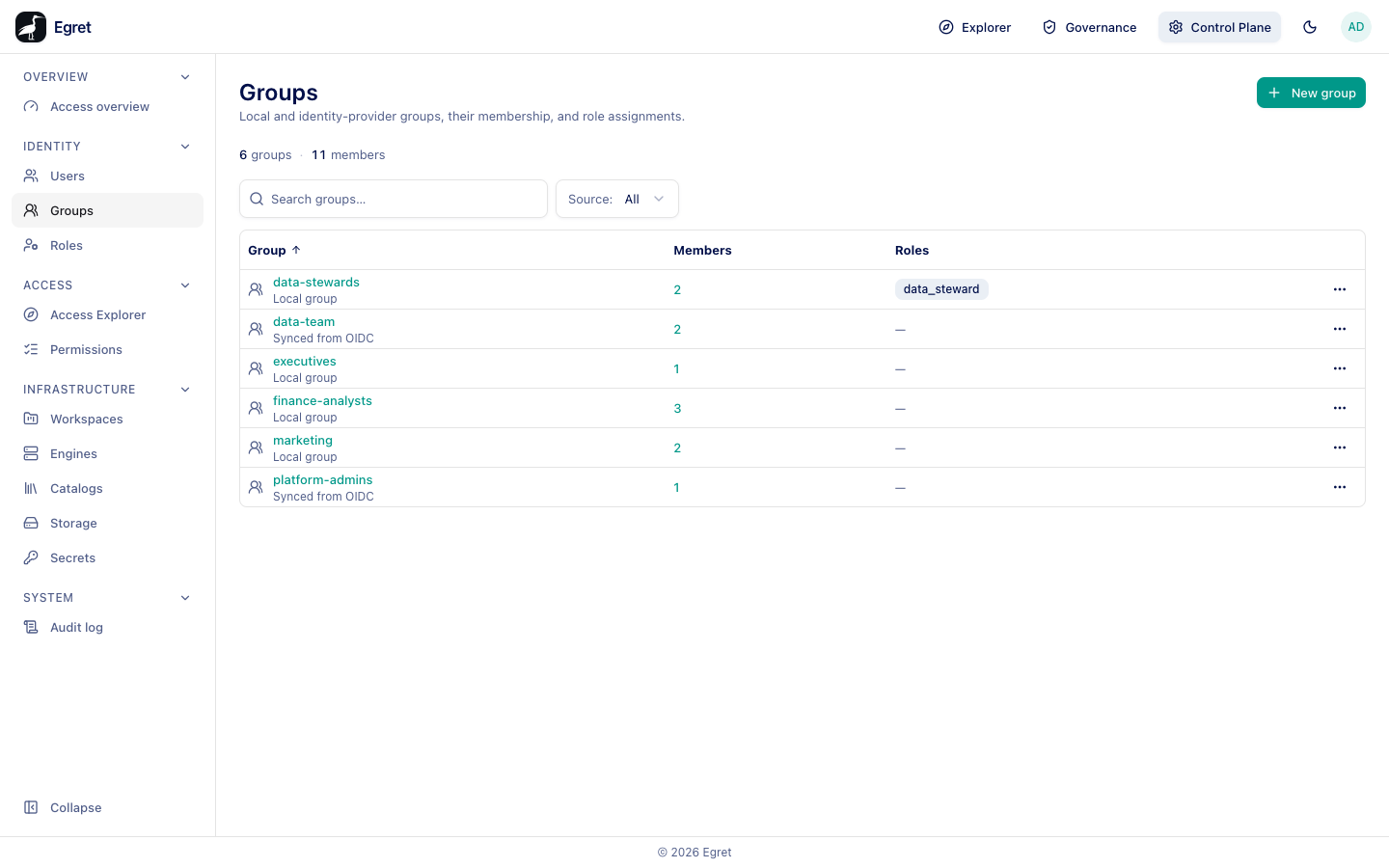Click member count 3 for finance-analysts
Screen dimensions: 1389x868
pyautogui.click(x=677, y=409)
